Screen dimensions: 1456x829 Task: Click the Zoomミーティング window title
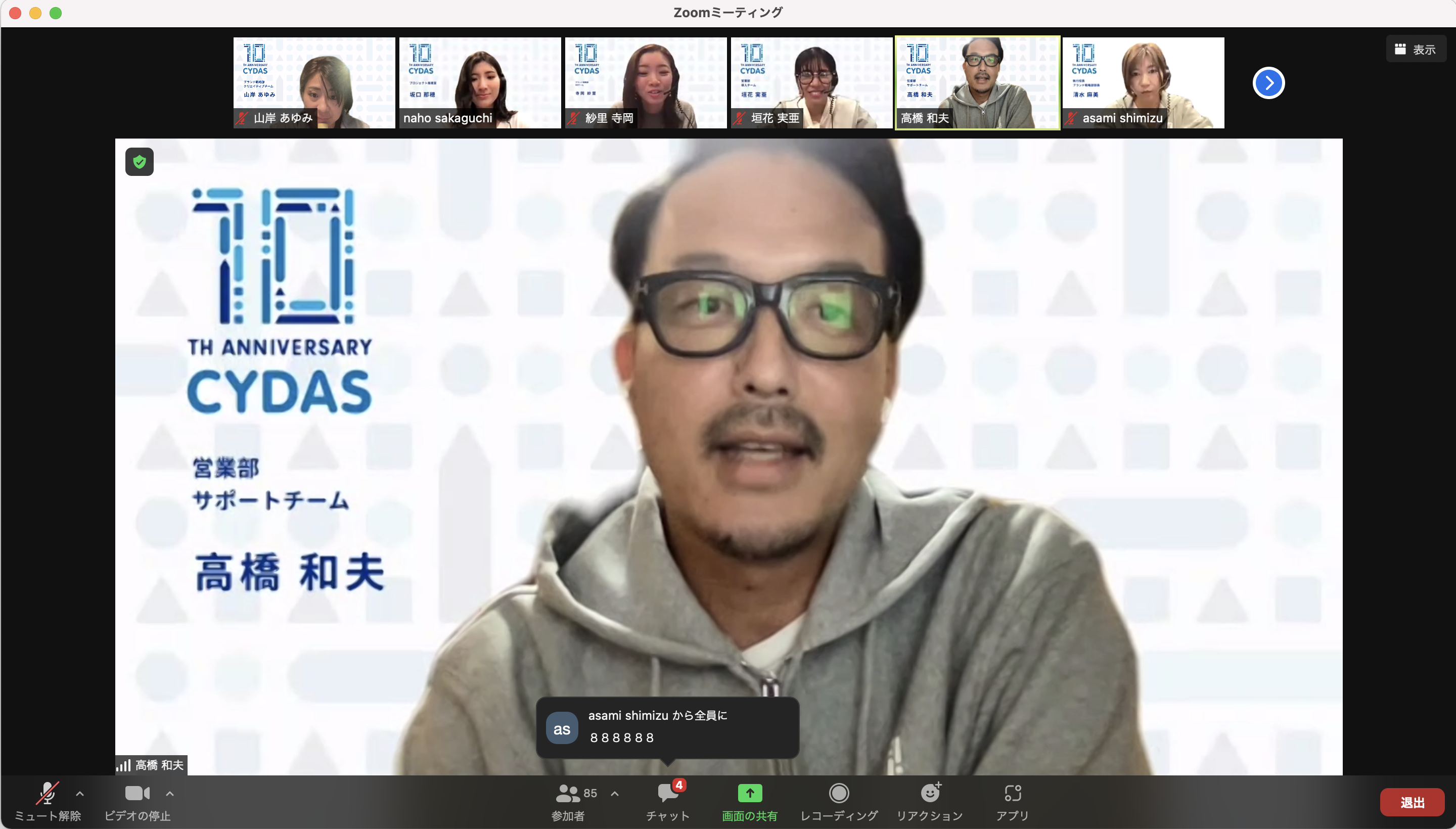[727, 13]
